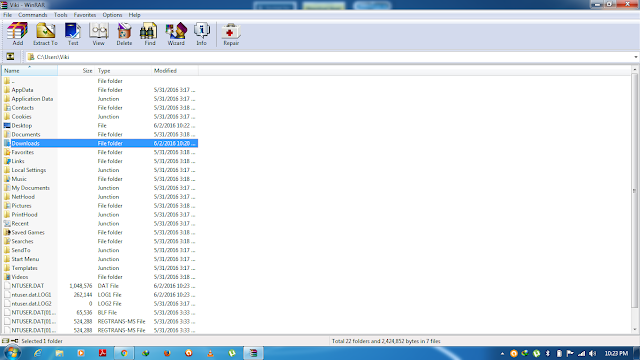Show archive Info

point(202,34)
